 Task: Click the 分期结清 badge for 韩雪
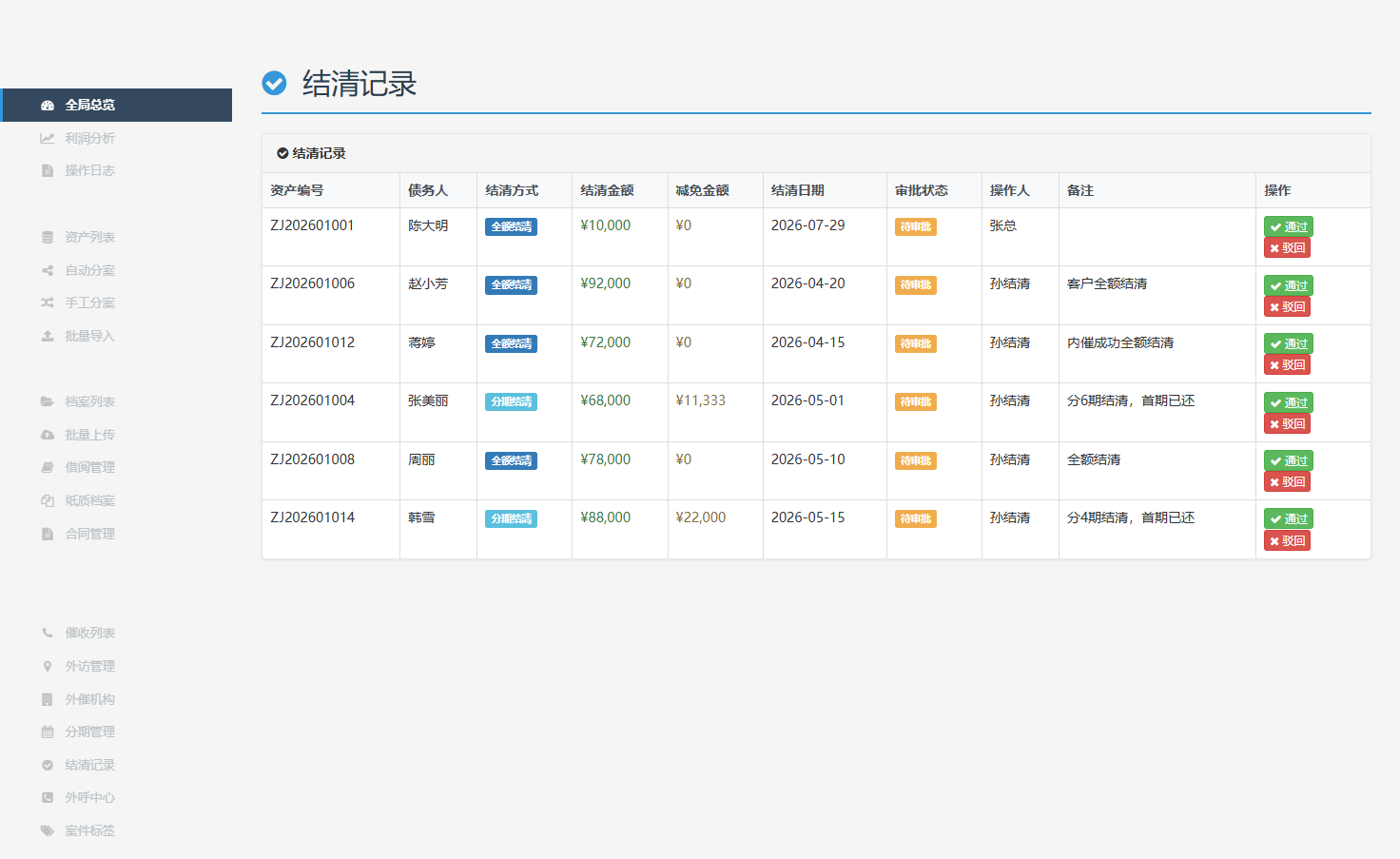click(512, 519)
